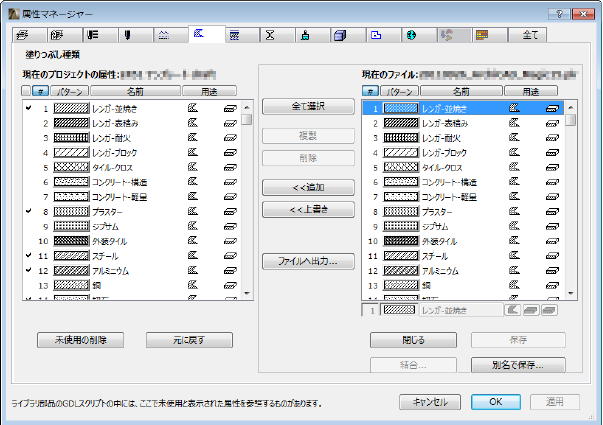Sort right file list by 名前 header

click(461, 91)
